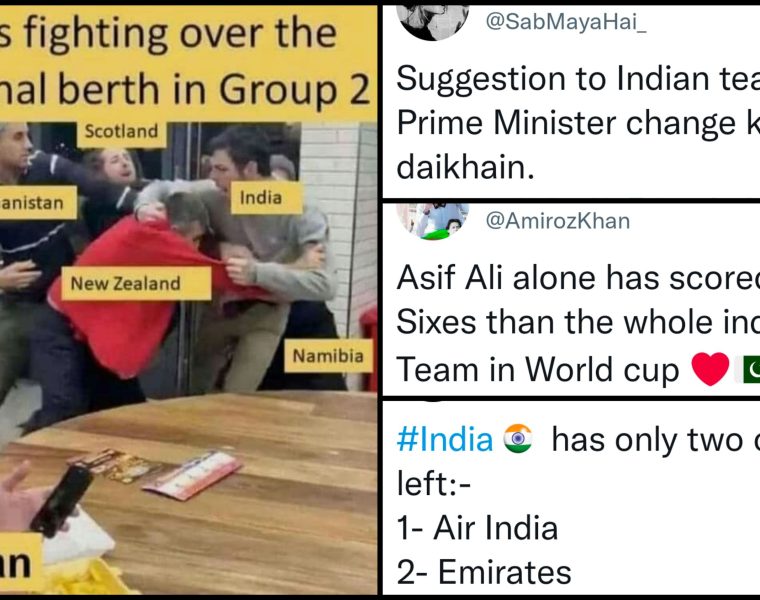Click the tweet text about Asif Ali

tap(578, 323)
